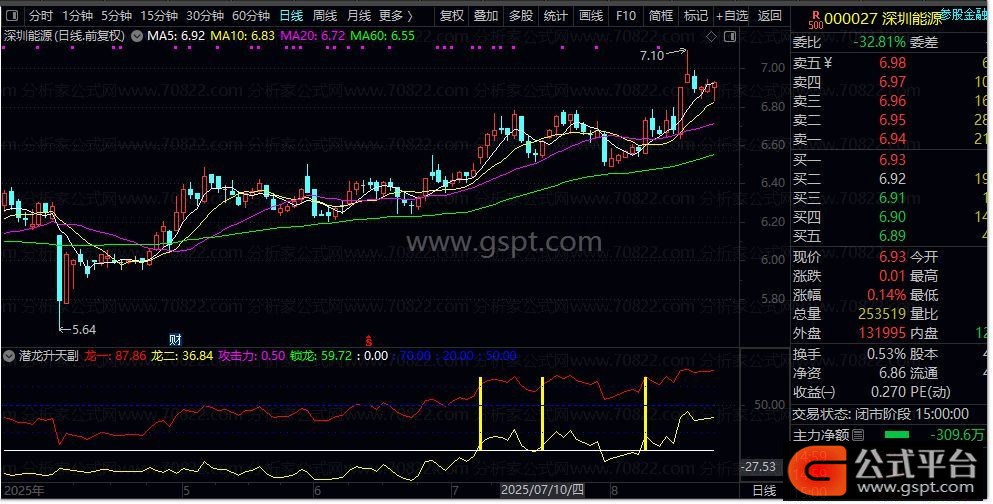Click the small icon next to 主力净额
This screenshot has width=993, height=504.
[x=858, y=435]
